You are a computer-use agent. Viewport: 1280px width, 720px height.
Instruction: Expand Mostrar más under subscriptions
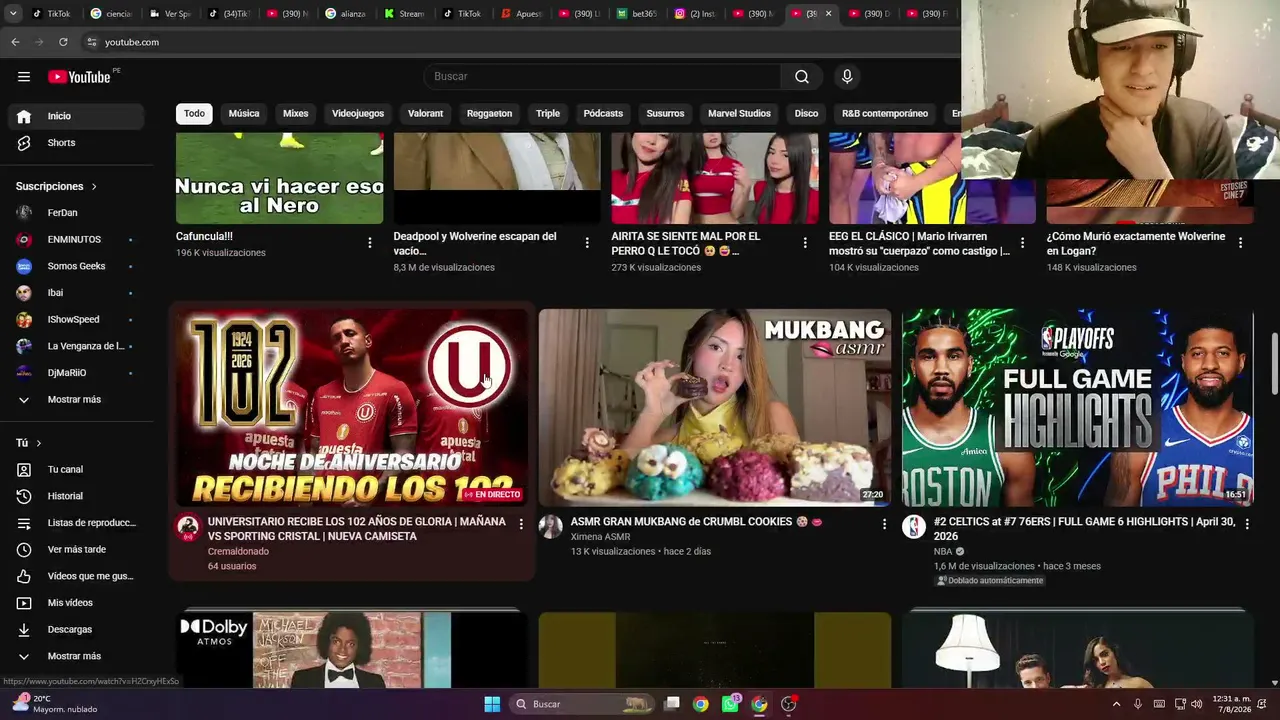click(76, 400)
